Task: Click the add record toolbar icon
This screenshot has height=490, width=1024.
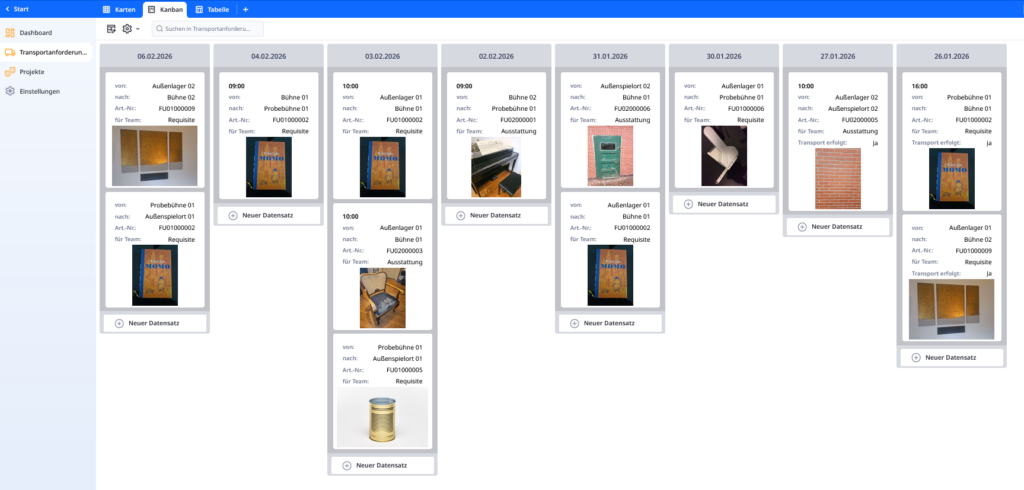Action: click(111, 29)
